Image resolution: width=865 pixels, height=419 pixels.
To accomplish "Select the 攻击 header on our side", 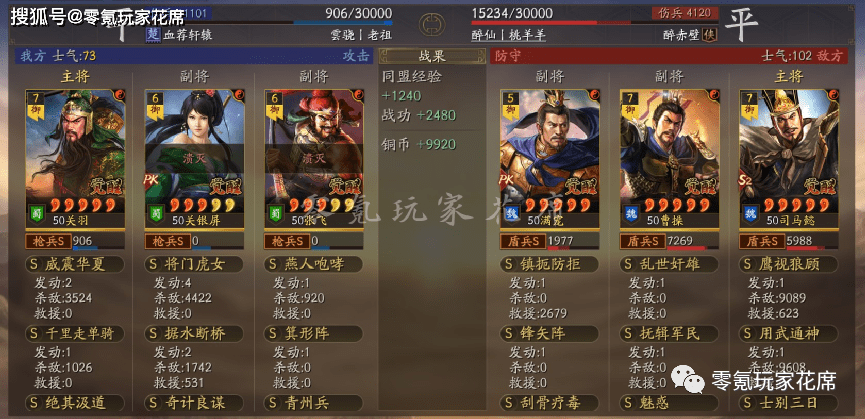I will click(x=356, y=56).
